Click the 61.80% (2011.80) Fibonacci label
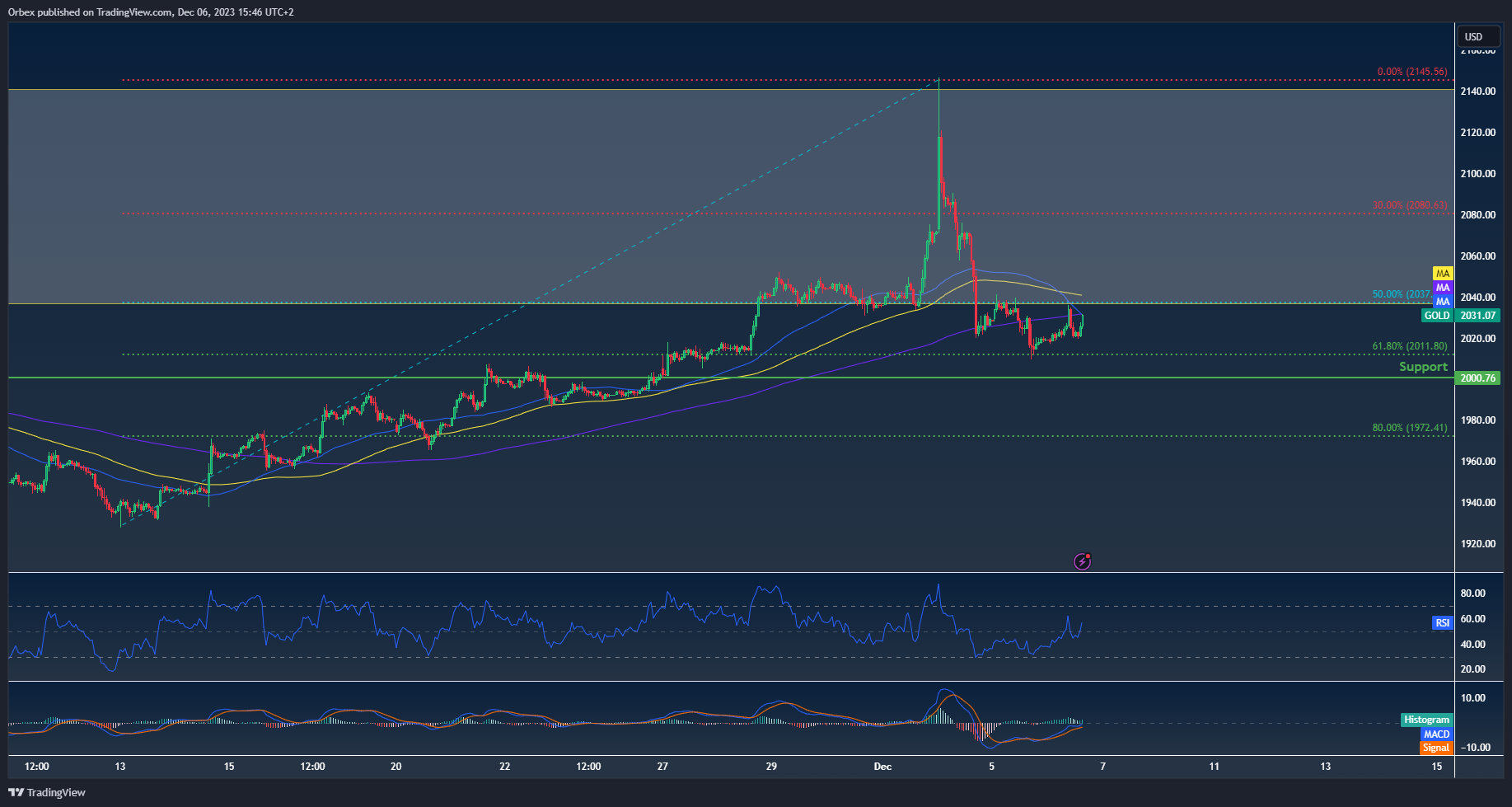The image size is (1512, 807). click(x=1409, y=346)
